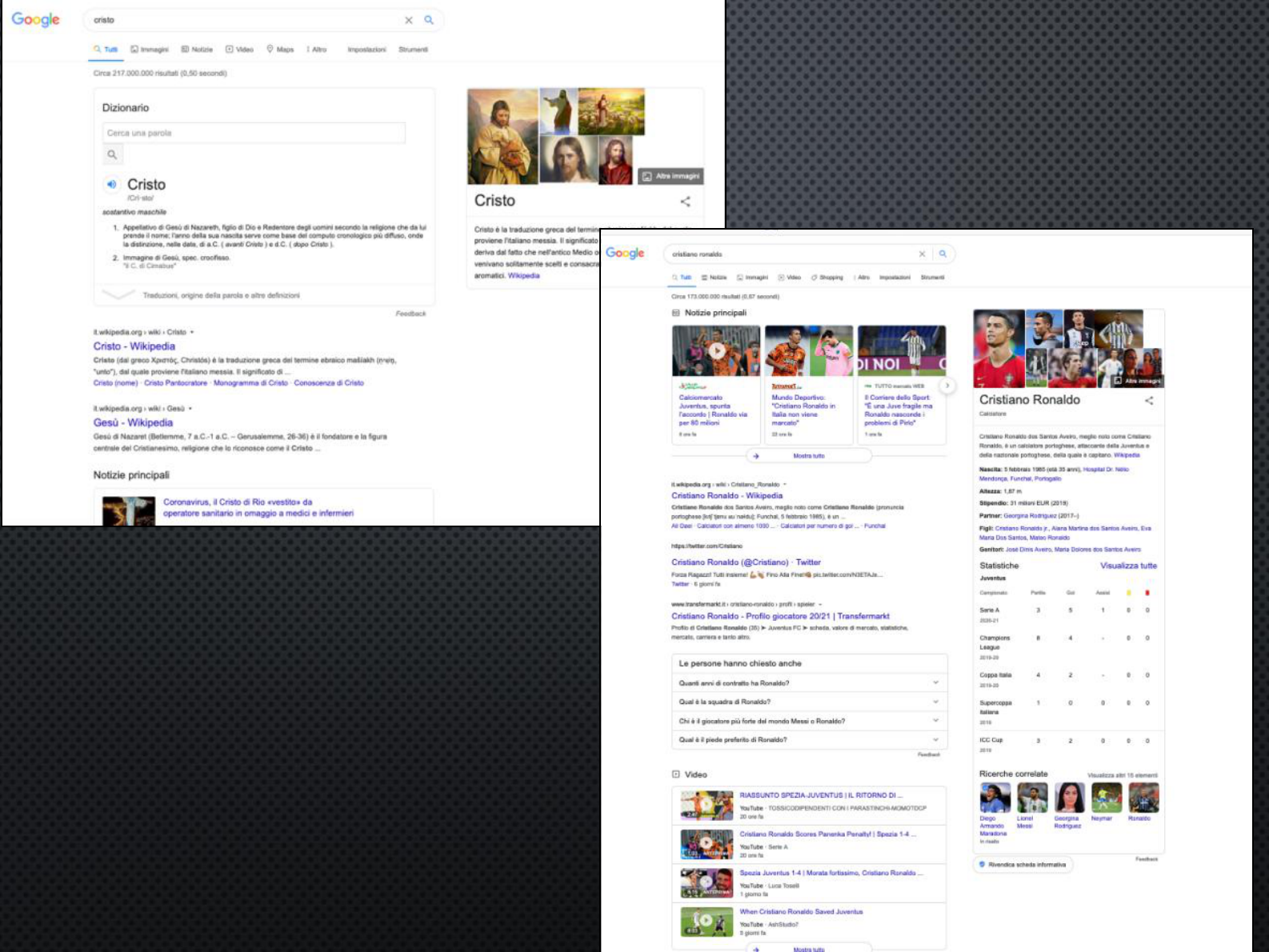Click 'Visualizza tutte' next to Statistiche
Screen dimensions: 1269x952
pyautogui.click(x=1128, y=566)
